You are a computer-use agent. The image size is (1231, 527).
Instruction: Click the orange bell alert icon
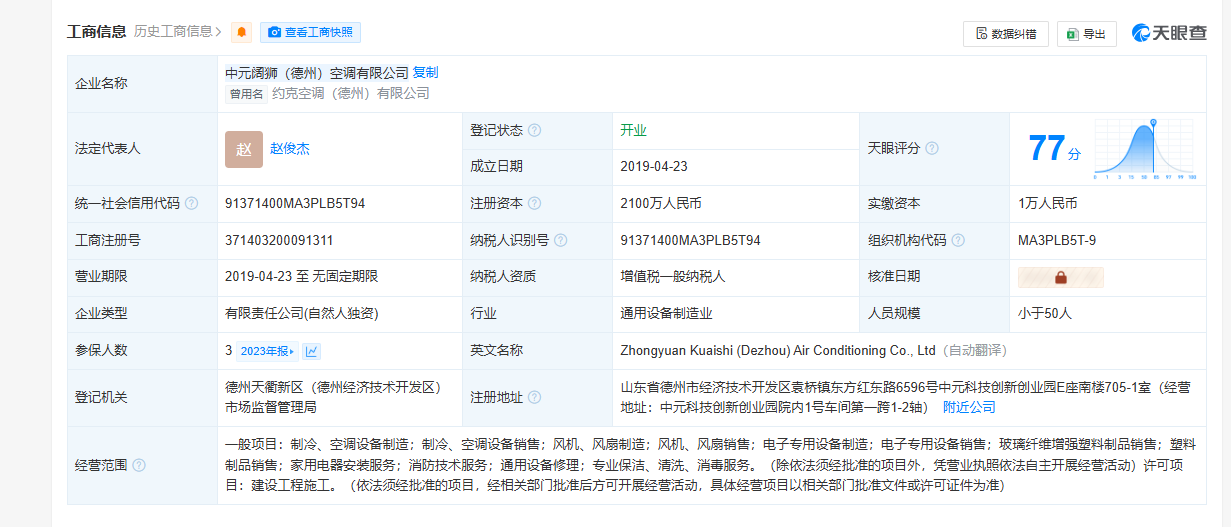click(x=241, y=32)
